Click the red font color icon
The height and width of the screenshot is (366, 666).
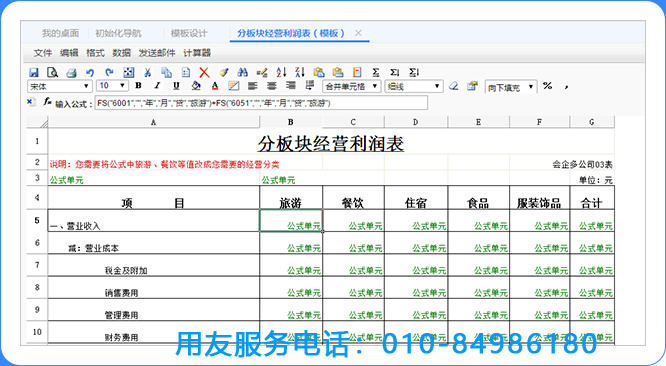click(215, 86)
